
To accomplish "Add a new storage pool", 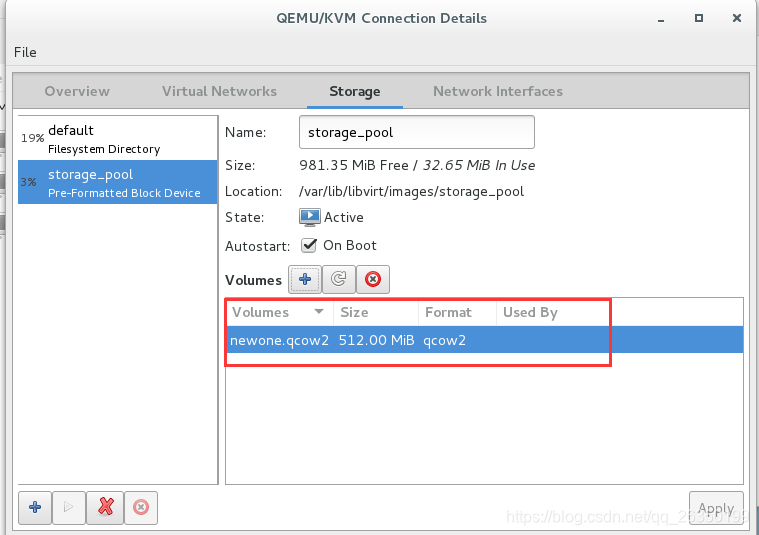I will tap(35, 507).
